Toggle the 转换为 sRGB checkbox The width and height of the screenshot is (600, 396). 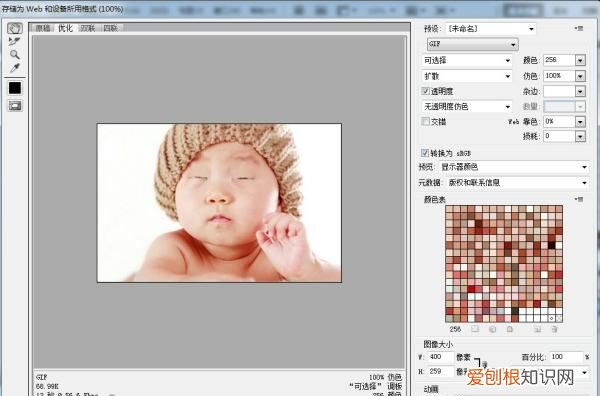(x=425, y=153)
